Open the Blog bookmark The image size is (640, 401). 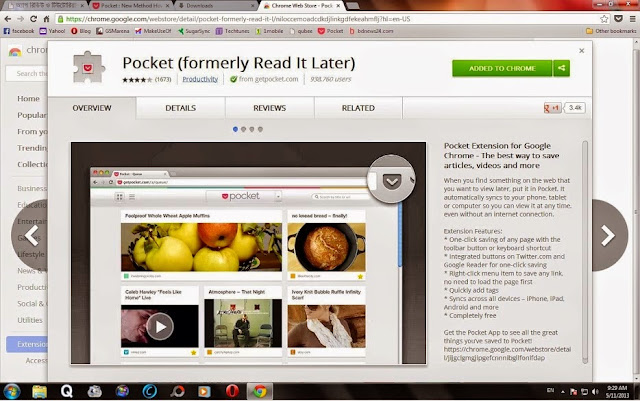pos(81,31)
